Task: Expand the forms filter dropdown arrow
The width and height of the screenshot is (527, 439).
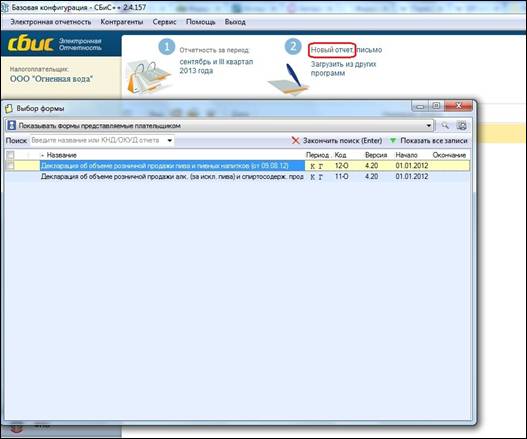Action: [x=429, y=126]
